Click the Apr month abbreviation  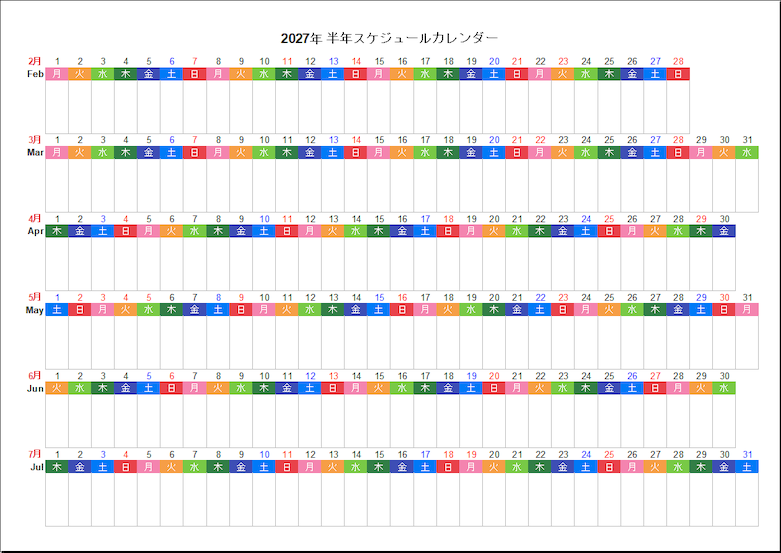[x=35, y=231]
